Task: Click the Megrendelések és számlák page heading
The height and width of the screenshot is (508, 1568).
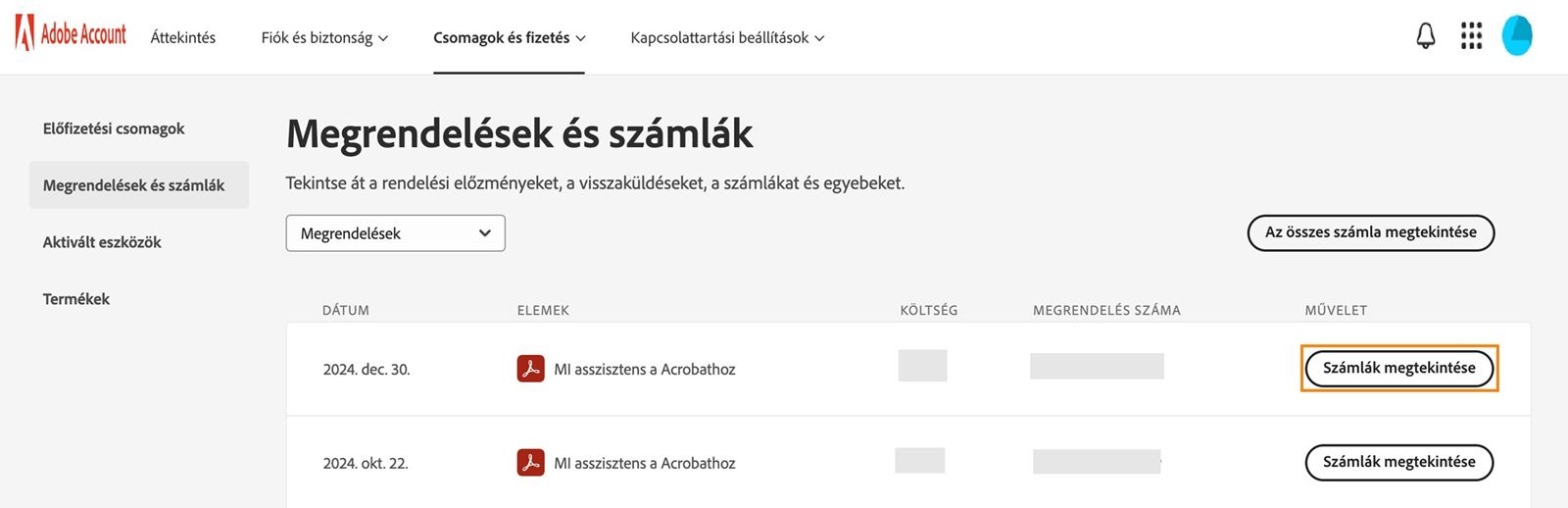Action: (x=519, y=133)
